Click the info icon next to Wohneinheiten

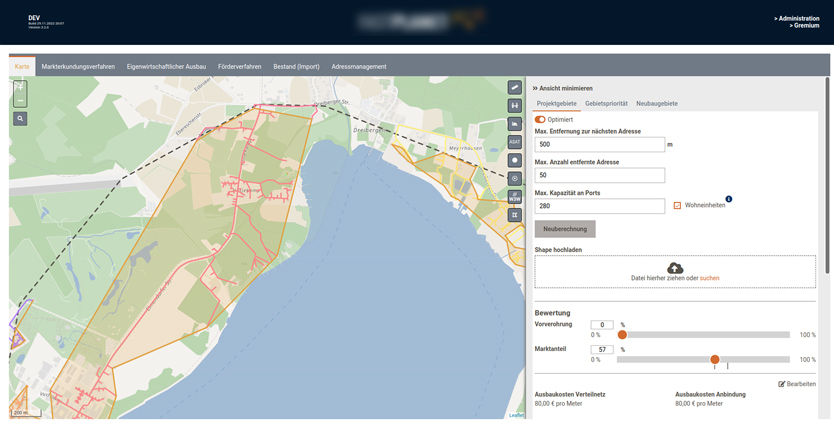coord(728,199)
